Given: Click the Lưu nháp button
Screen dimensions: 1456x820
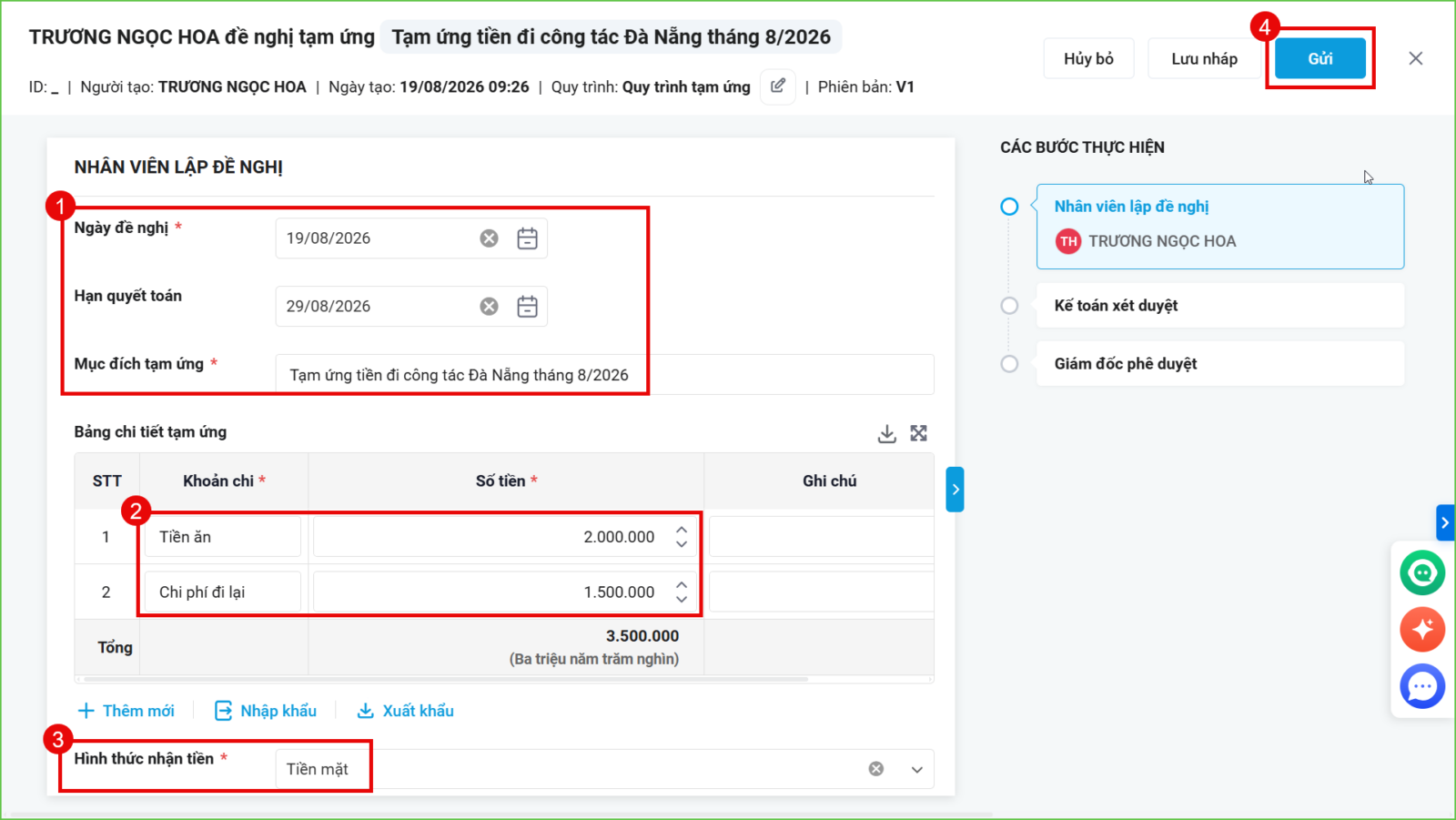Looking at the screenshot, I should [1204, 58].
